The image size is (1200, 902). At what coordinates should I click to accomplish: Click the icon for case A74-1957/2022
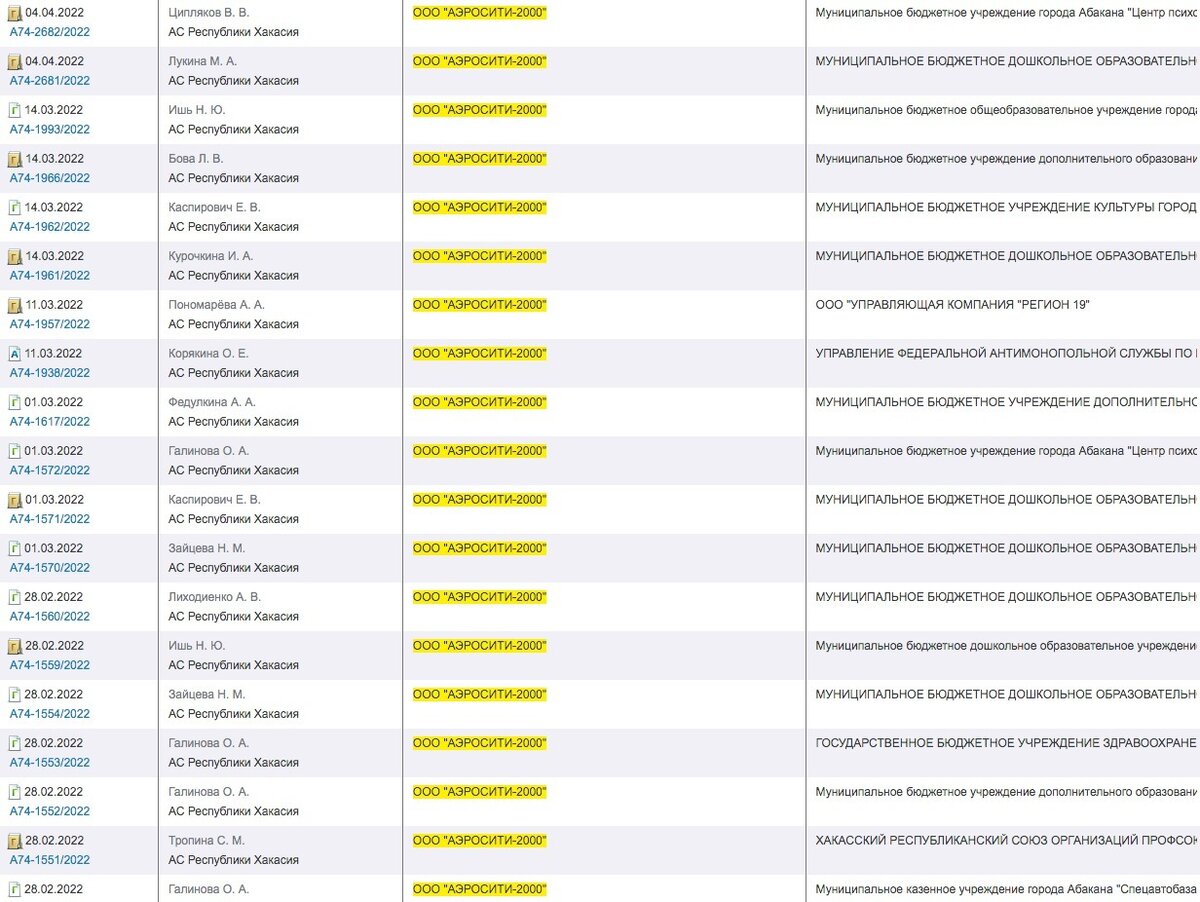click(15, 306)
